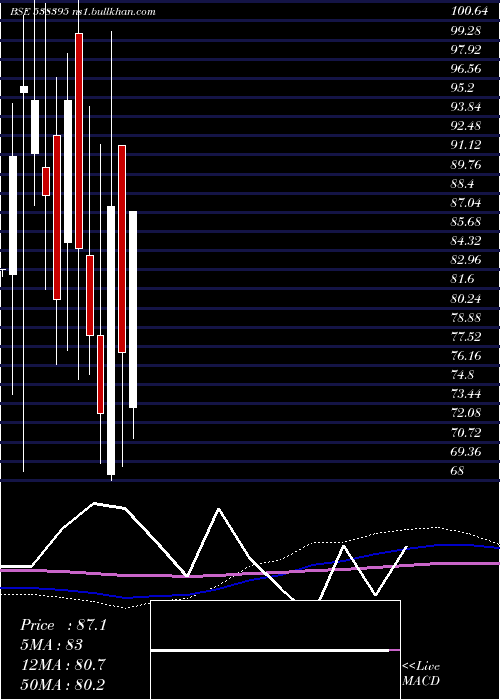The width and height of the screenshot is (500, 700).
Task: Select the 12MA : 80.7 legend entry
Action: (x=62, y=665)
